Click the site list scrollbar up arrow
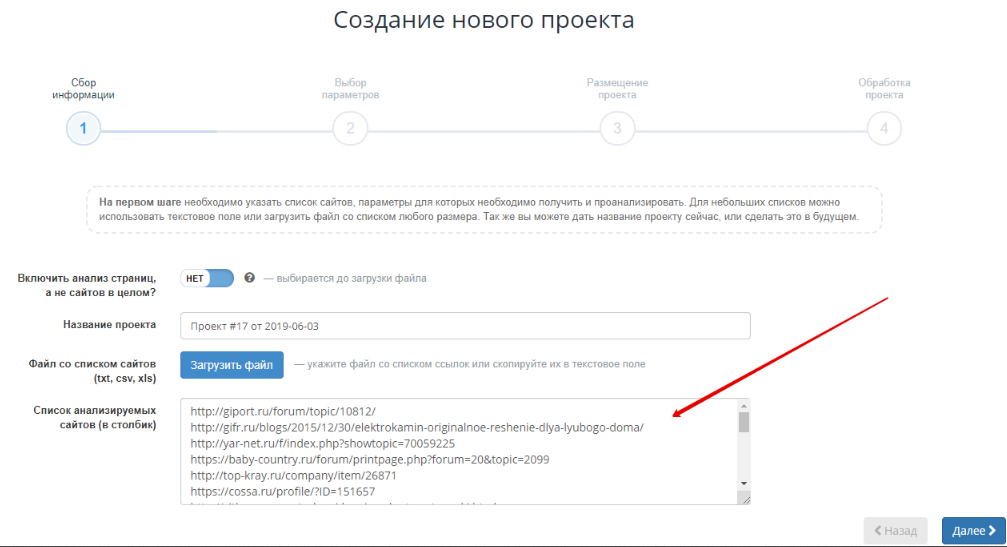1007x547 pixels. click(744, 406)
